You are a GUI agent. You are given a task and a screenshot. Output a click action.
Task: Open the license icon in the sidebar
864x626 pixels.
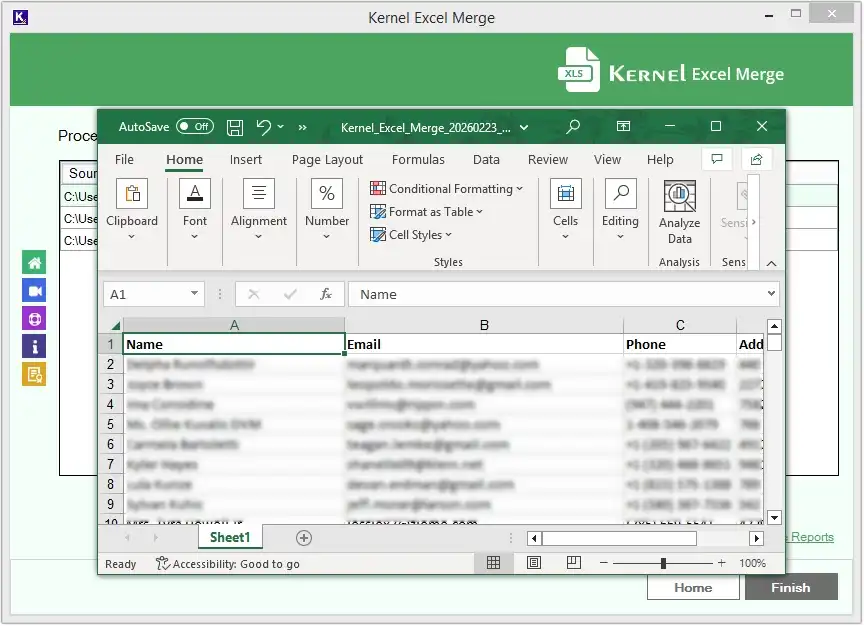pos(34,375)
